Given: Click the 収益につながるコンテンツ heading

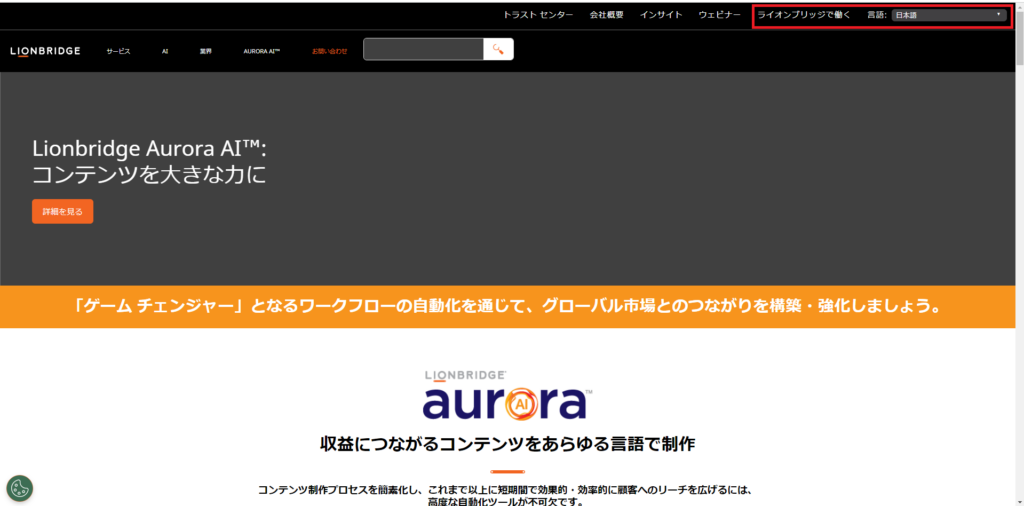Looking at the screenshot, I should click(x=507, y=445).
